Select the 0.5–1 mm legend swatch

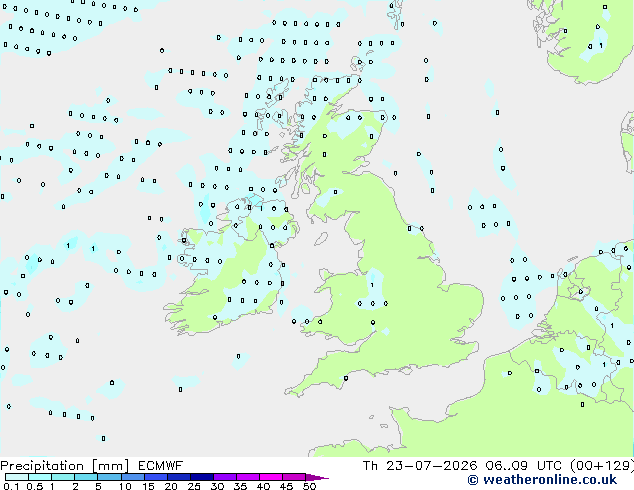[x=40, y=477]
